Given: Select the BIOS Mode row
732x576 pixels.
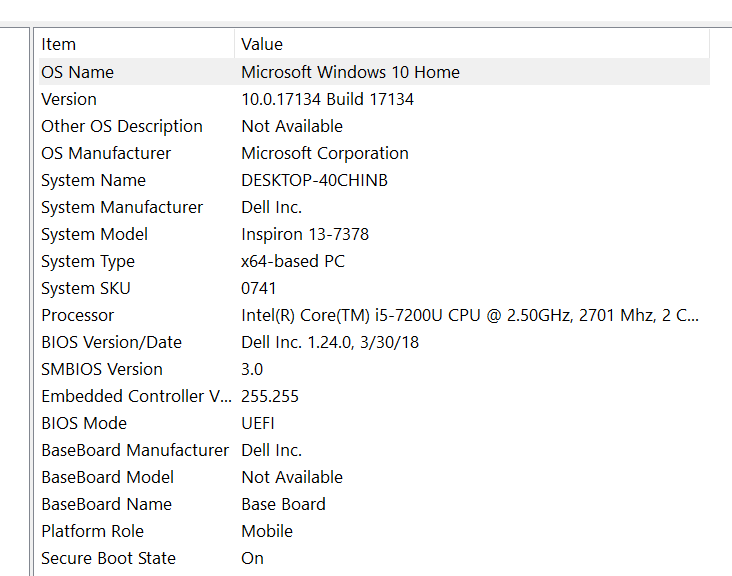Looking at the screenshot, I should click(x=85, y=423).
